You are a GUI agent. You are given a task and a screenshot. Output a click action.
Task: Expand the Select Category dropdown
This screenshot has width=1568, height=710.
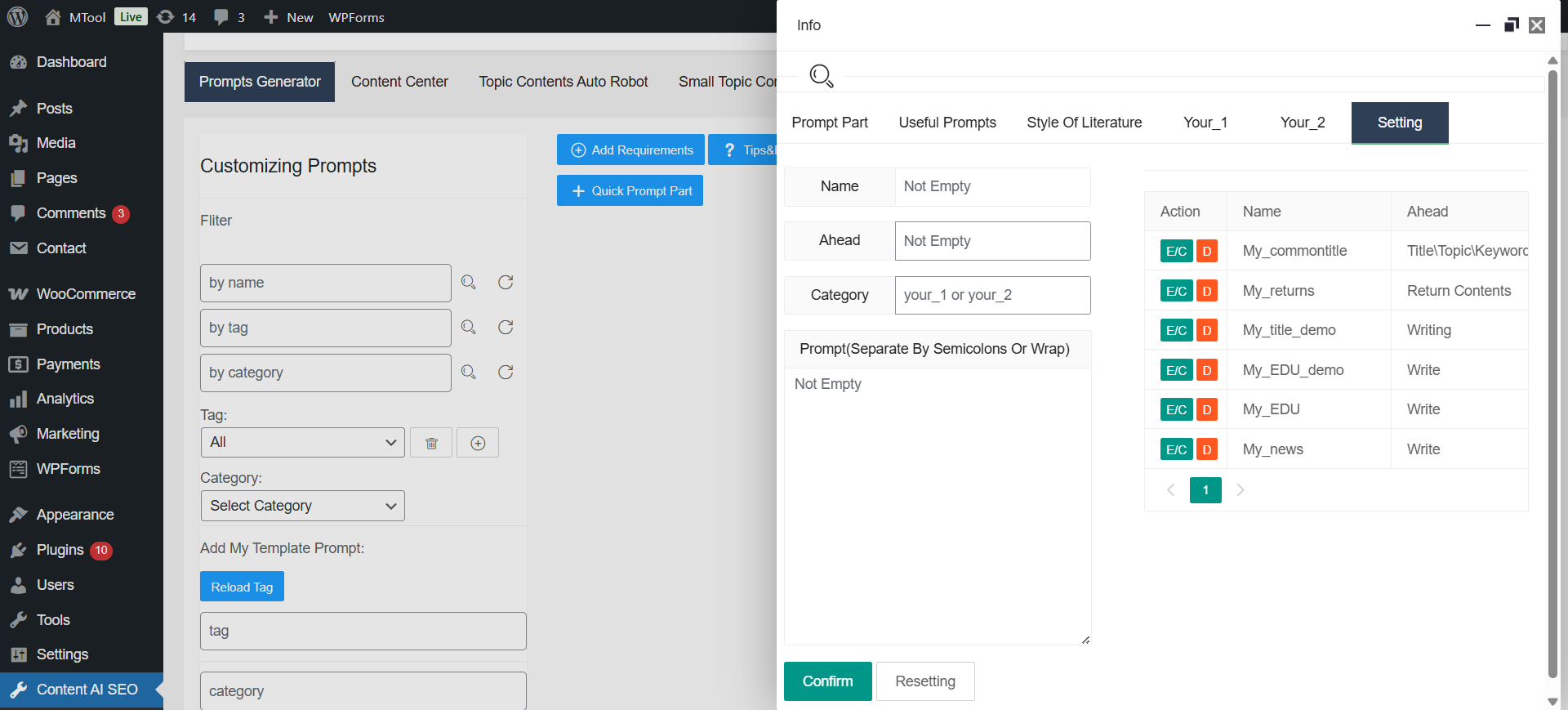coord(302,506)
